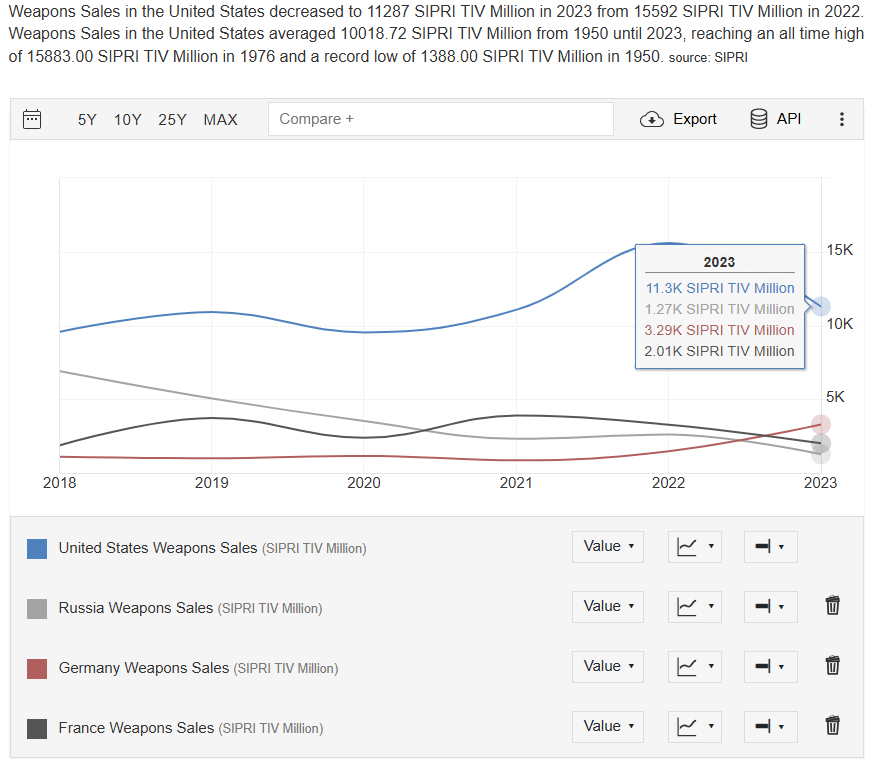Delete the Russia Weapons Sales series

832,606
